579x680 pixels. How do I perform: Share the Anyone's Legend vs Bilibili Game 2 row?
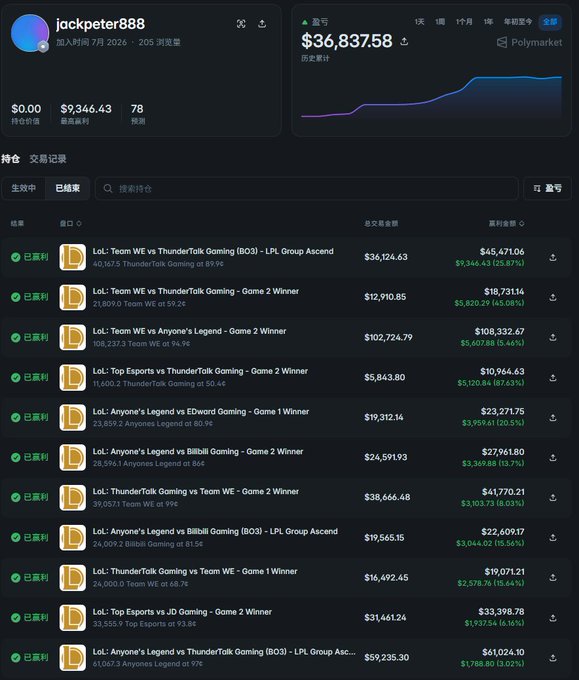tap(553, 458)
